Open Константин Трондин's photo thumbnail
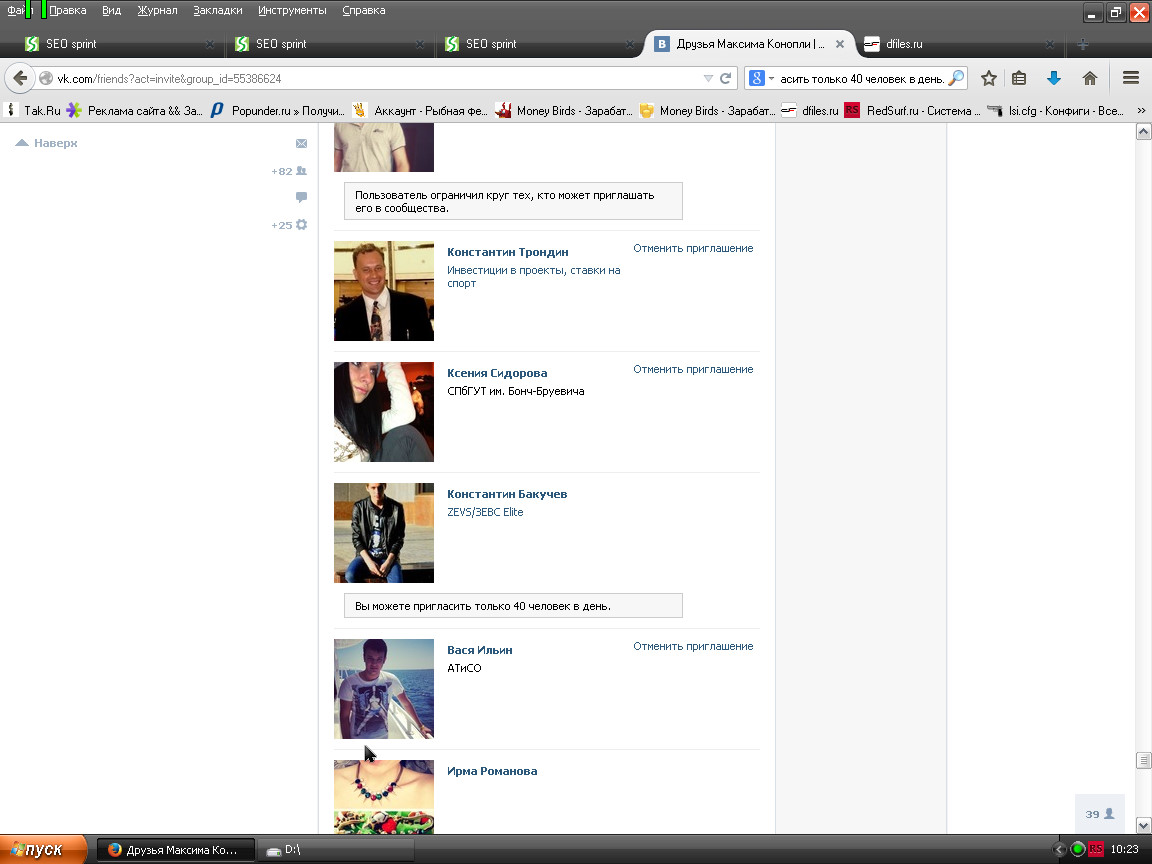The height and width of the screenshot is (864, 1152). click(384, 291)
